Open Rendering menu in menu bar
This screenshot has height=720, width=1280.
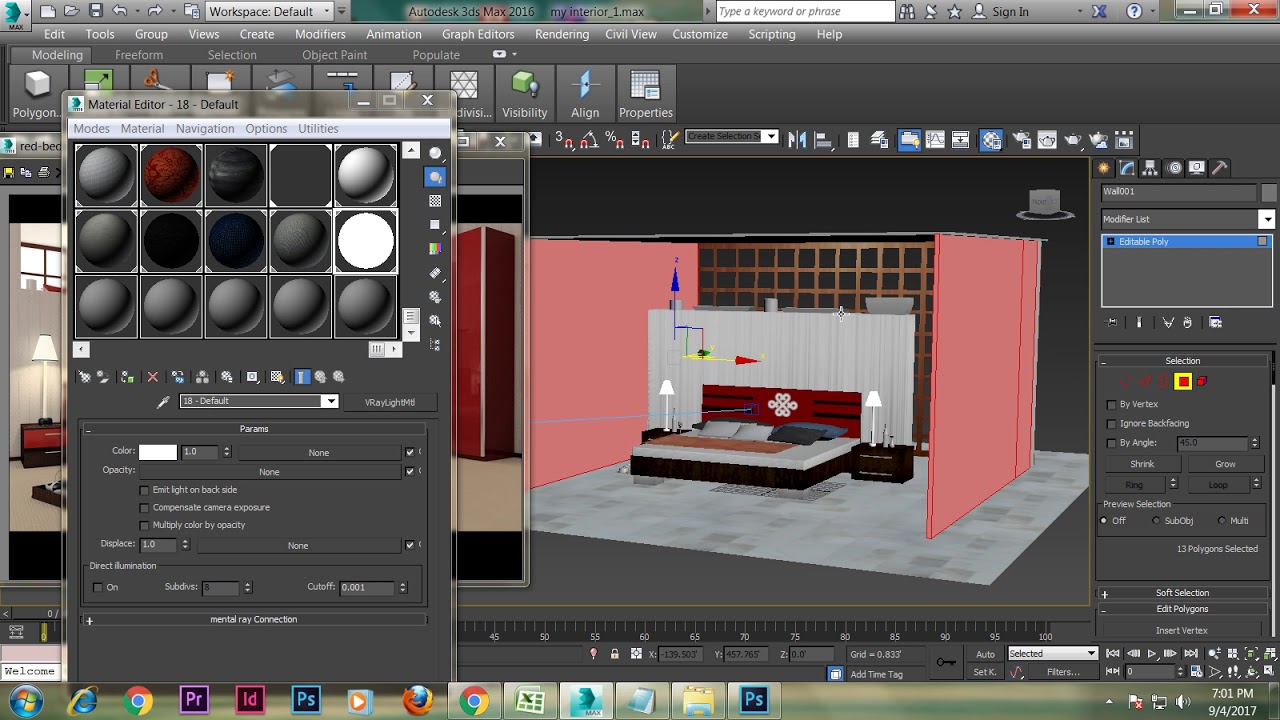pos(562,34)
